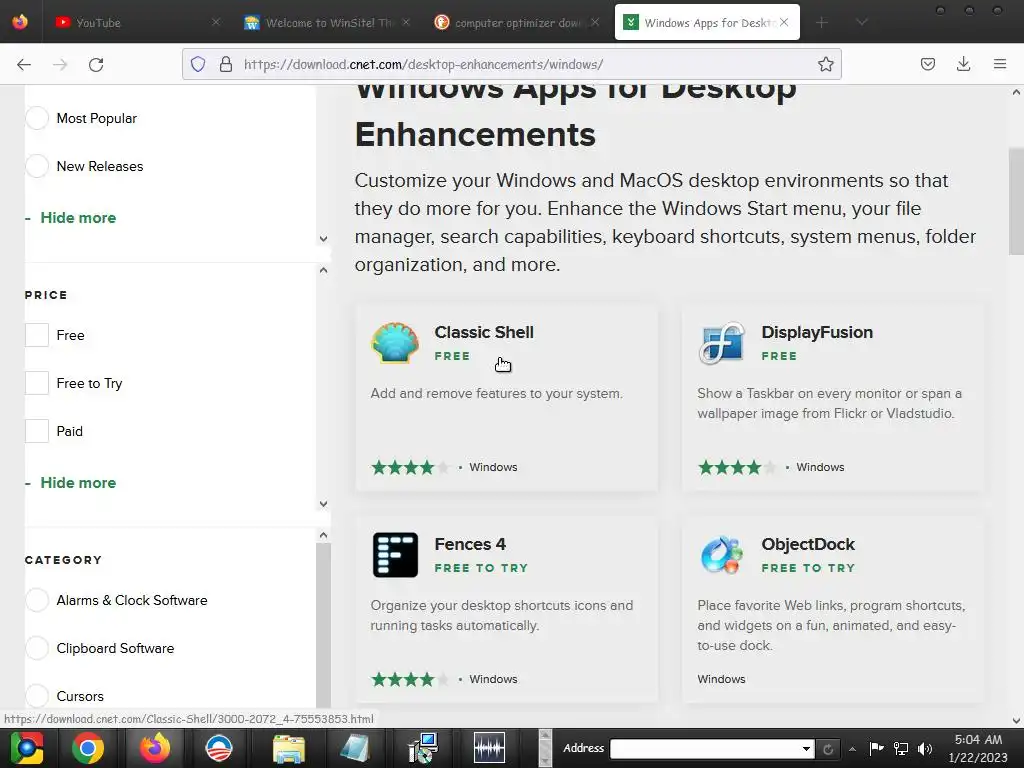Reload the current page

tap(96, 64)
